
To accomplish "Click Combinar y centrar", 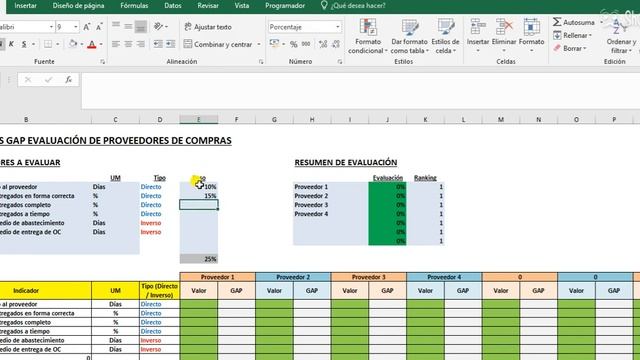I will click(218, 44).
